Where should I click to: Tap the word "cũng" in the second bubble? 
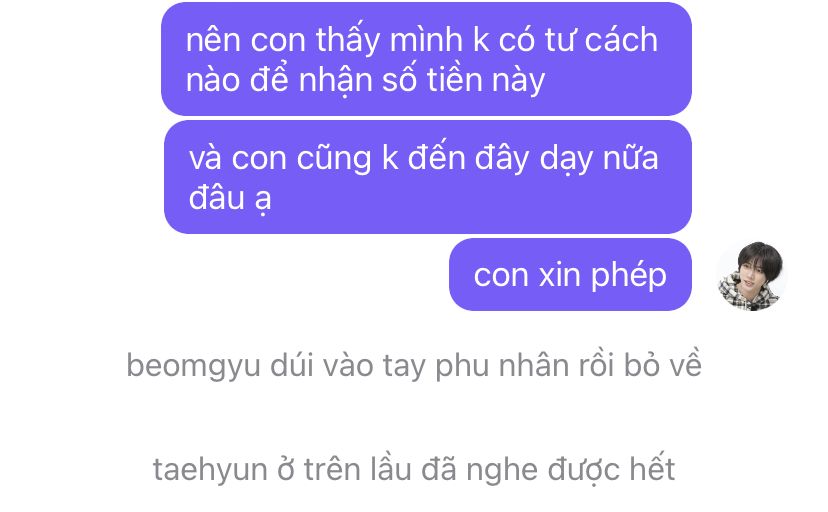334,159
